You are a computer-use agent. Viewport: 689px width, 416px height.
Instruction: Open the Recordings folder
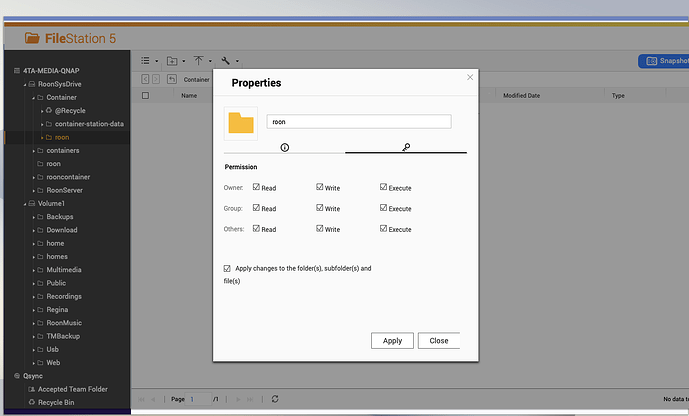64,296
